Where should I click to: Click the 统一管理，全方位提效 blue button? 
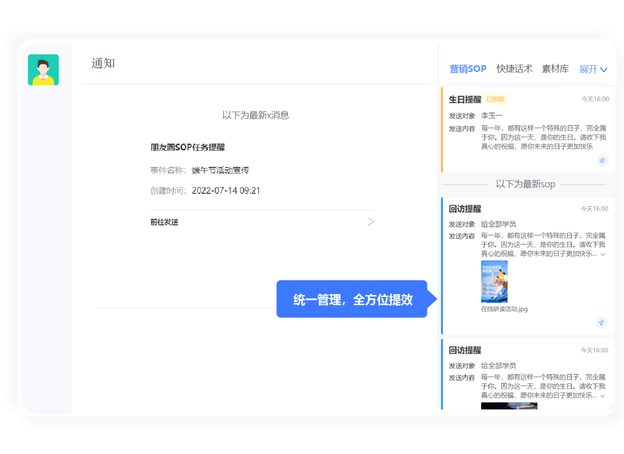click(x=352, y=299)
